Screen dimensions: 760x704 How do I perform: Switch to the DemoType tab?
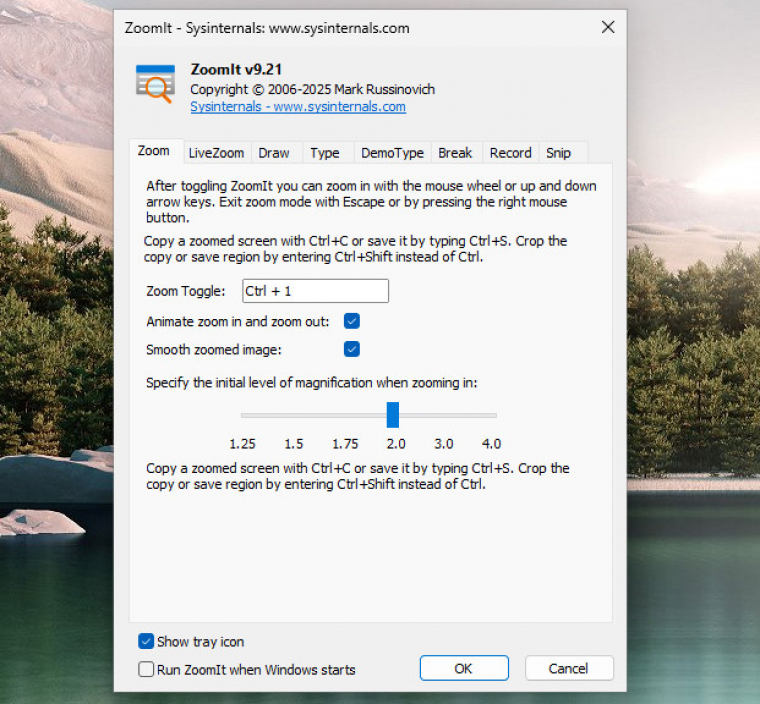tap(392, 153)
